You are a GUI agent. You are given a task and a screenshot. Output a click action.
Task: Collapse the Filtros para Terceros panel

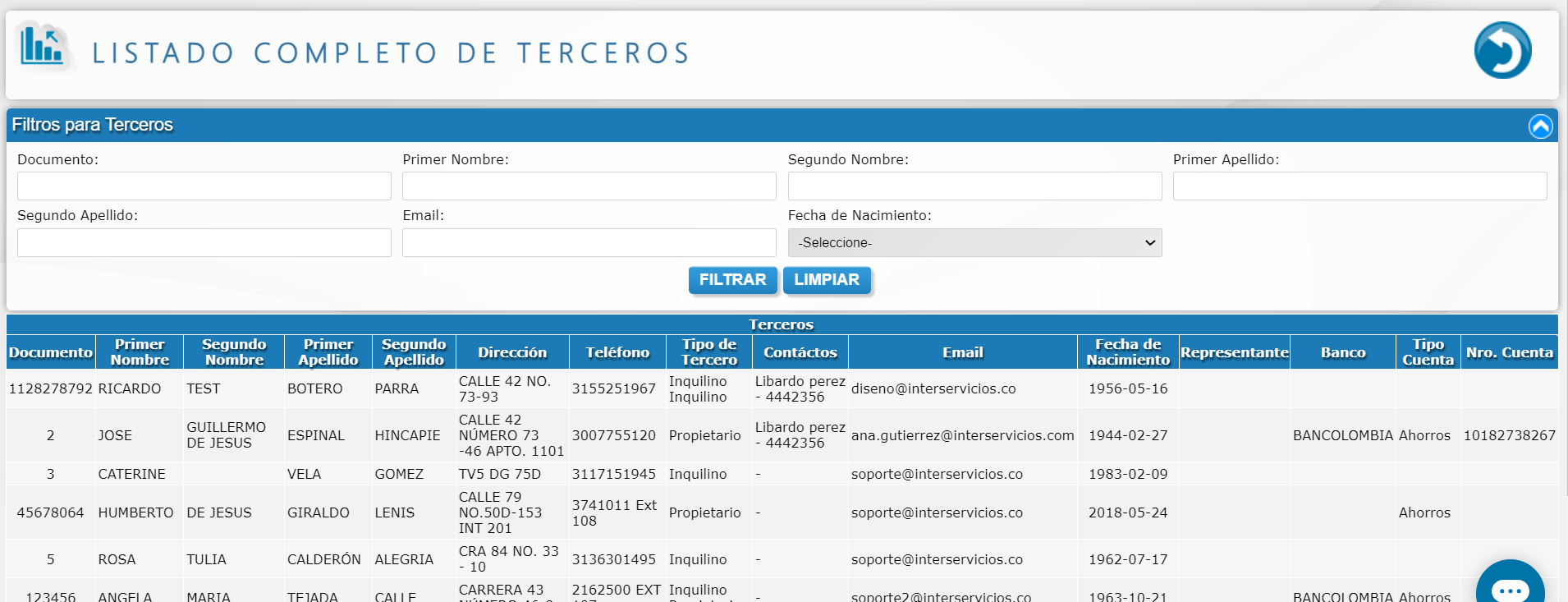[x=1540, y=126]
